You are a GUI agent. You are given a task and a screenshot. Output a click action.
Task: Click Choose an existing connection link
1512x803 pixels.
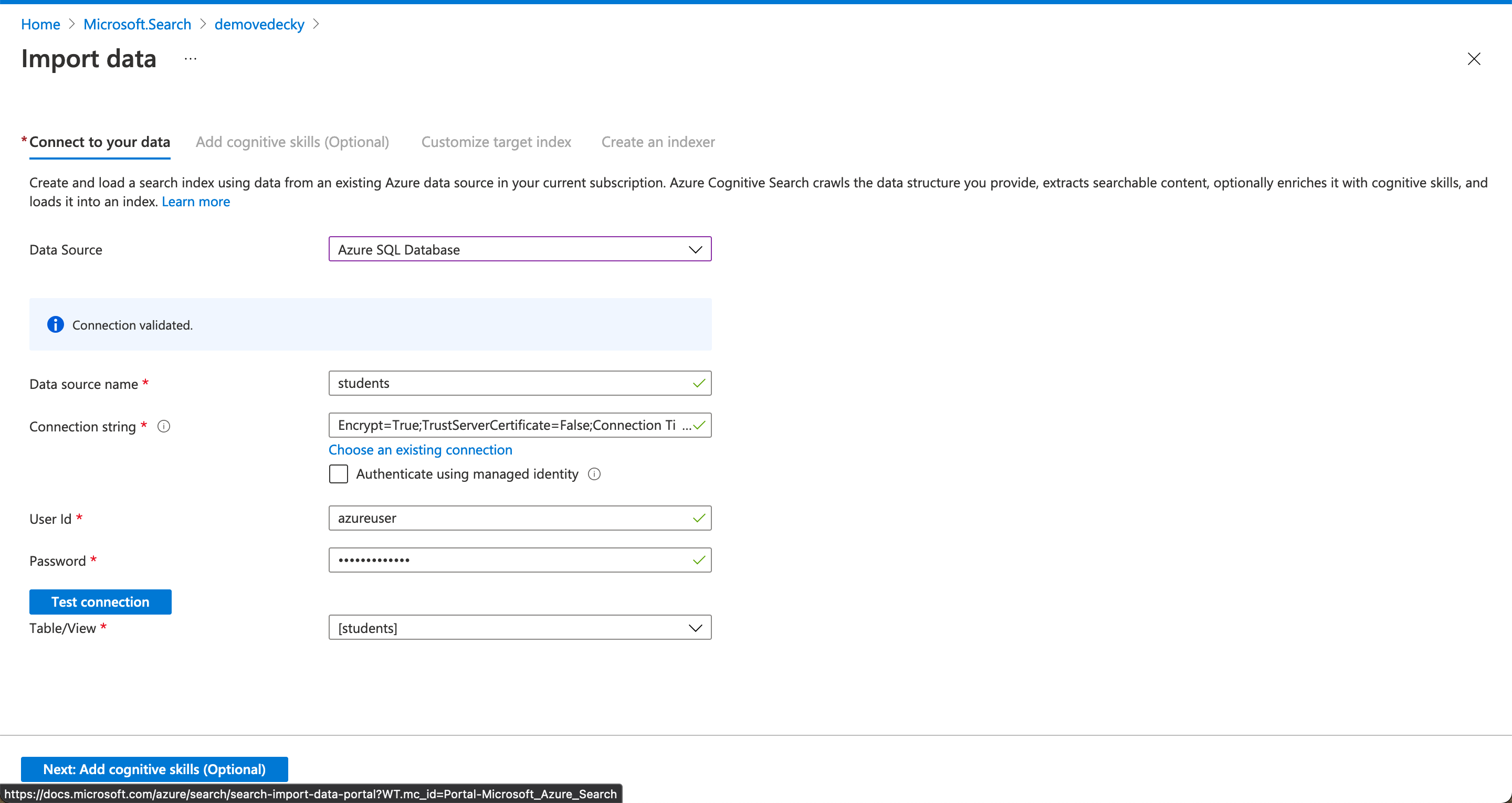tap(419, 450)
